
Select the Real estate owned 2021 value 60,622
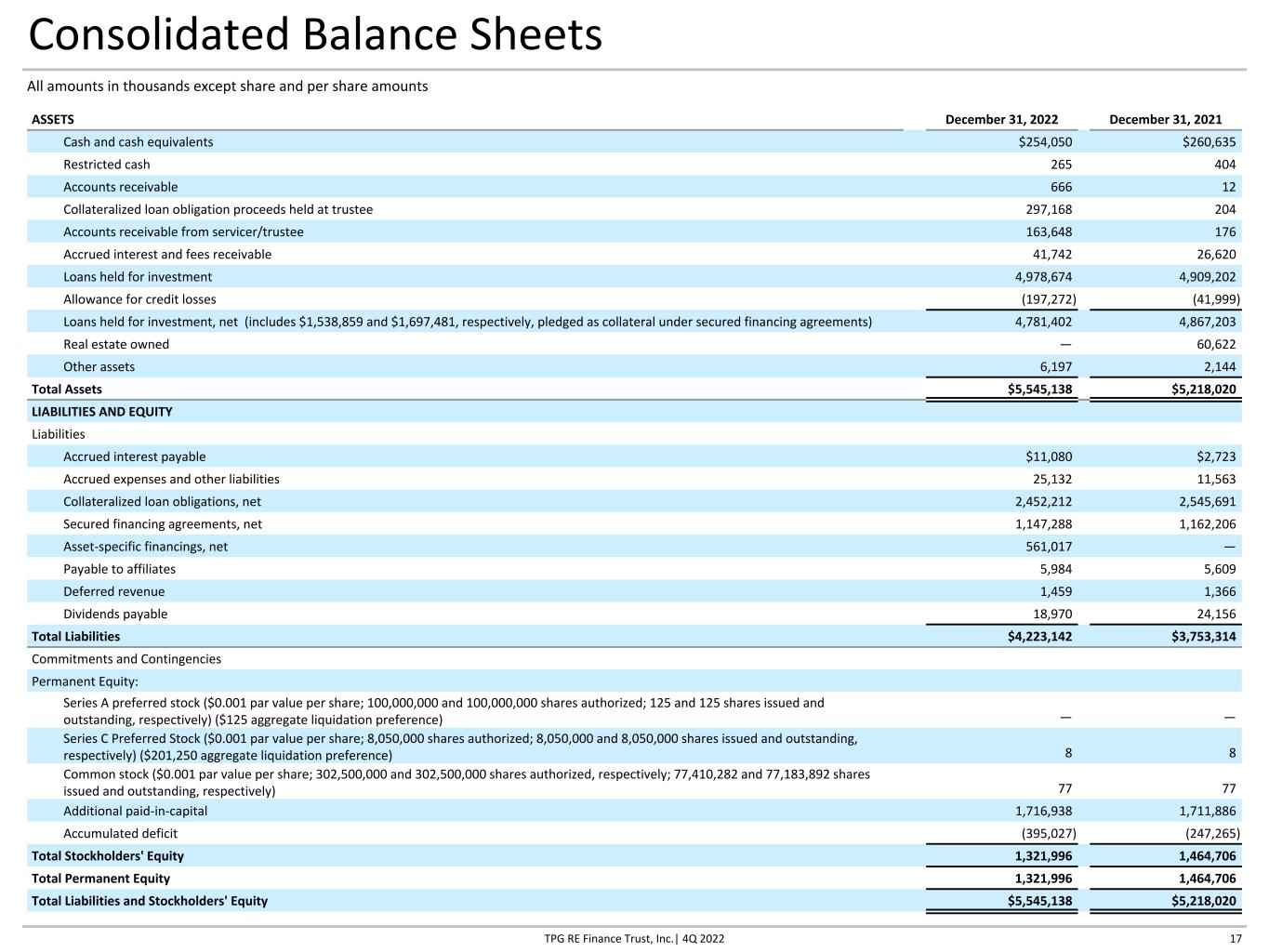pyautogui.click(x=1216, y=344)
